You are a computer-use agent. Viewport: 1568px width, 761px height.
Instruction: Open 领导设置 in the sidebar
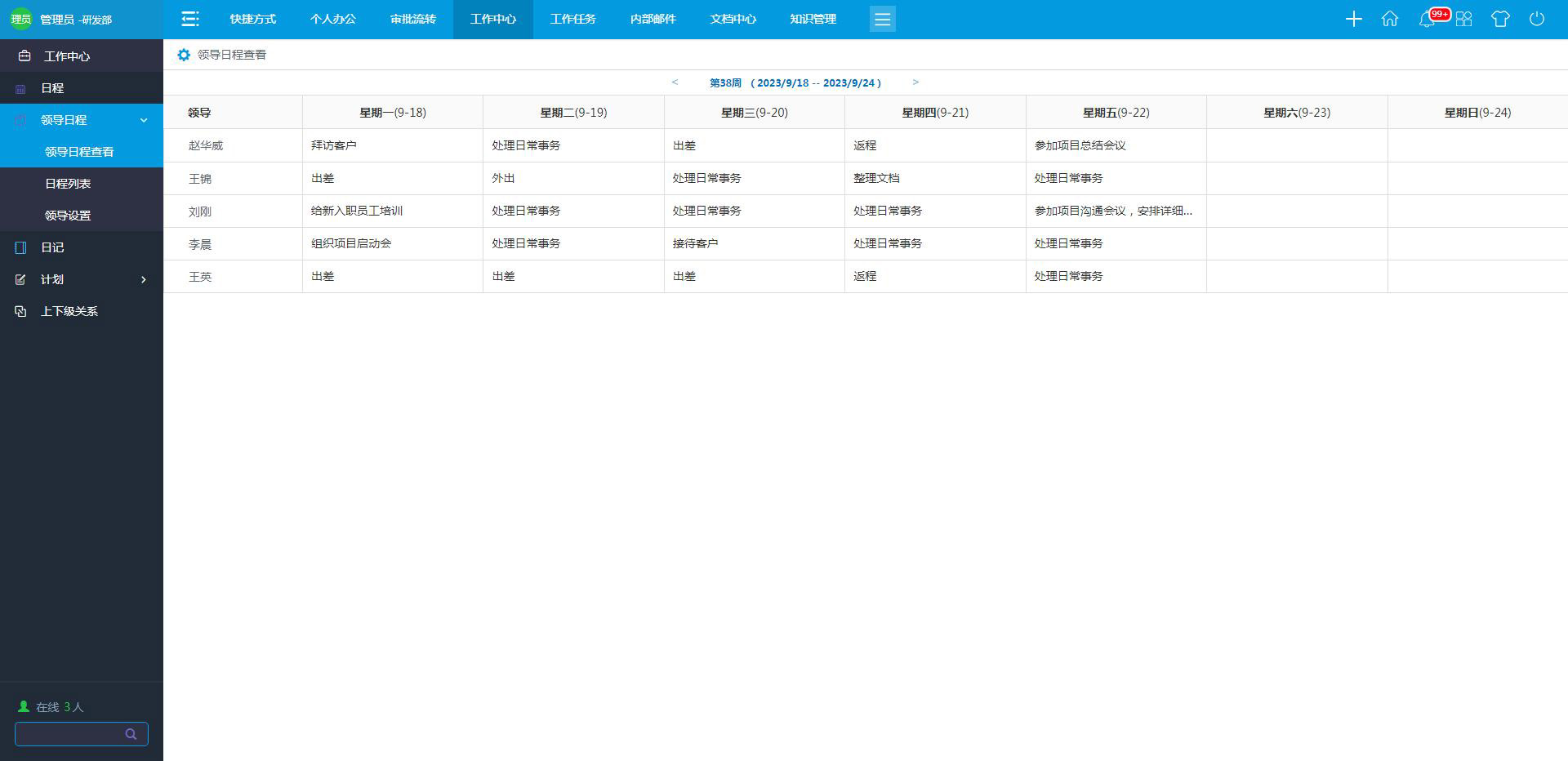pyautogui.click(x=69, y=215)
